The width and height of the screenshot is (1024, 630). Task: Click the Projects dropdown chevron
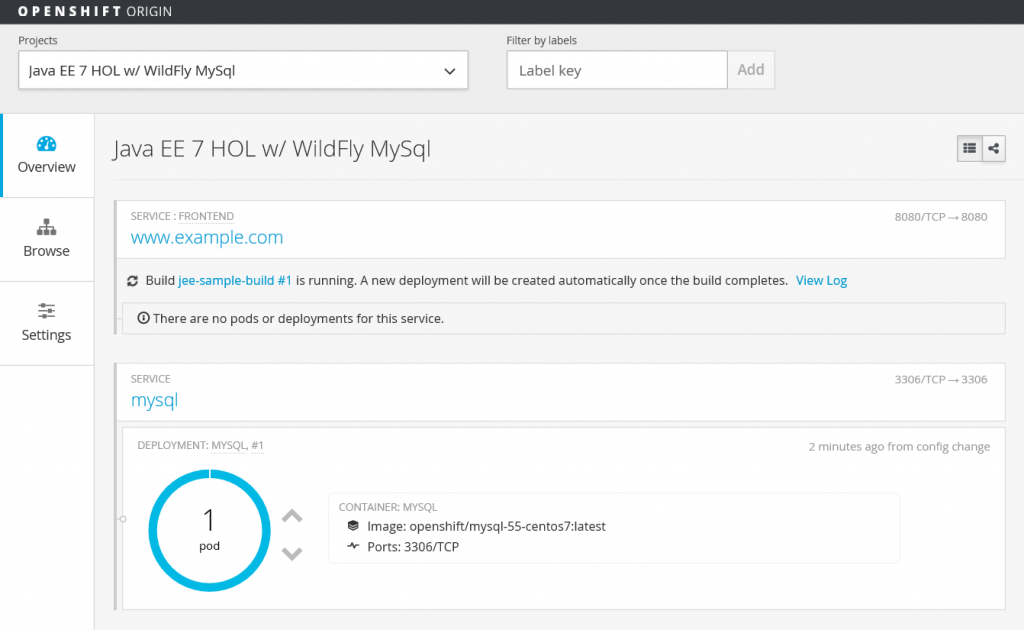pyautogui.click(x=449, y=71)
